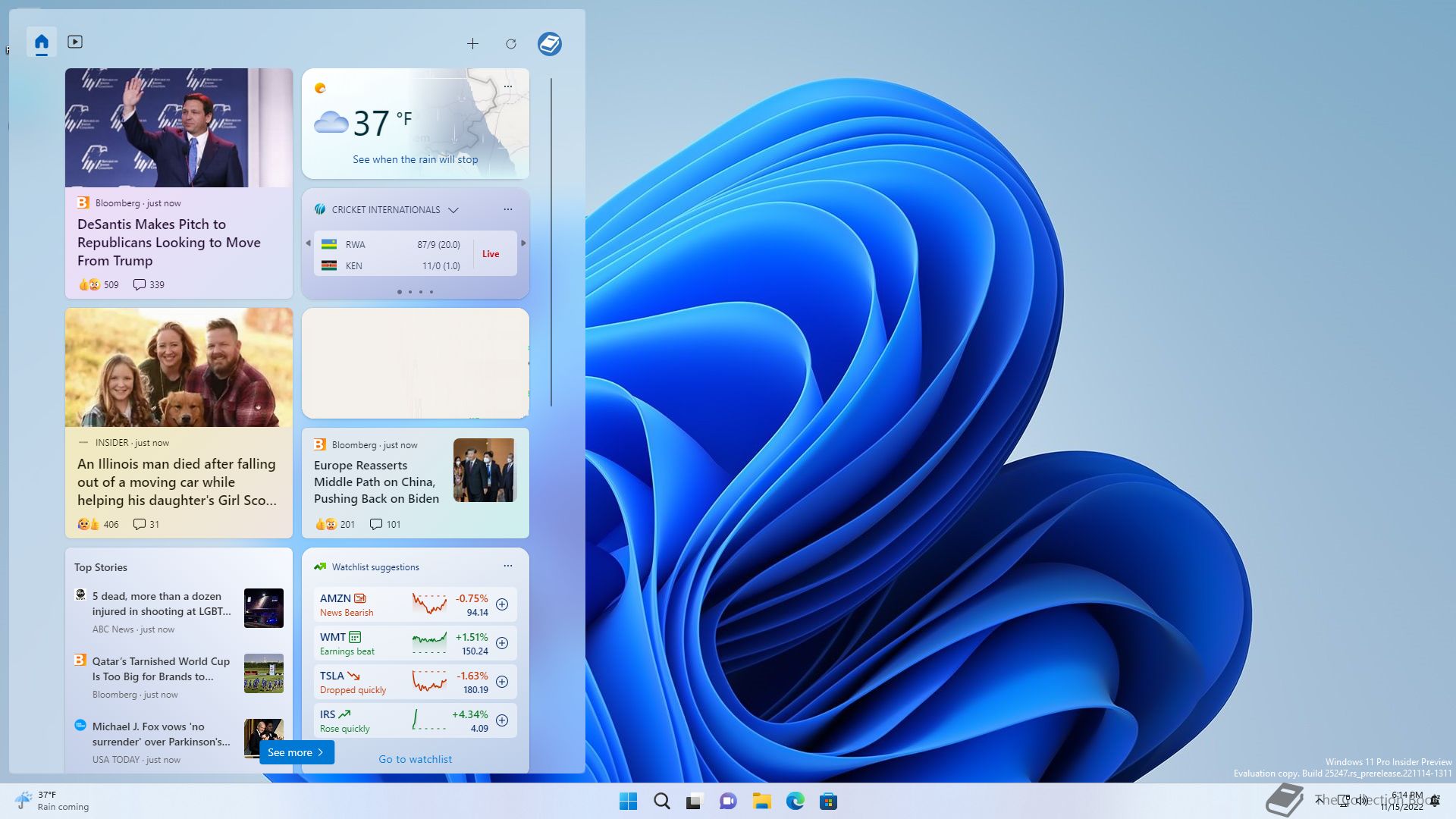Open the clock and date in system tray
Viewport: 1456px width, 819px height.
[x=1404, y=801]
